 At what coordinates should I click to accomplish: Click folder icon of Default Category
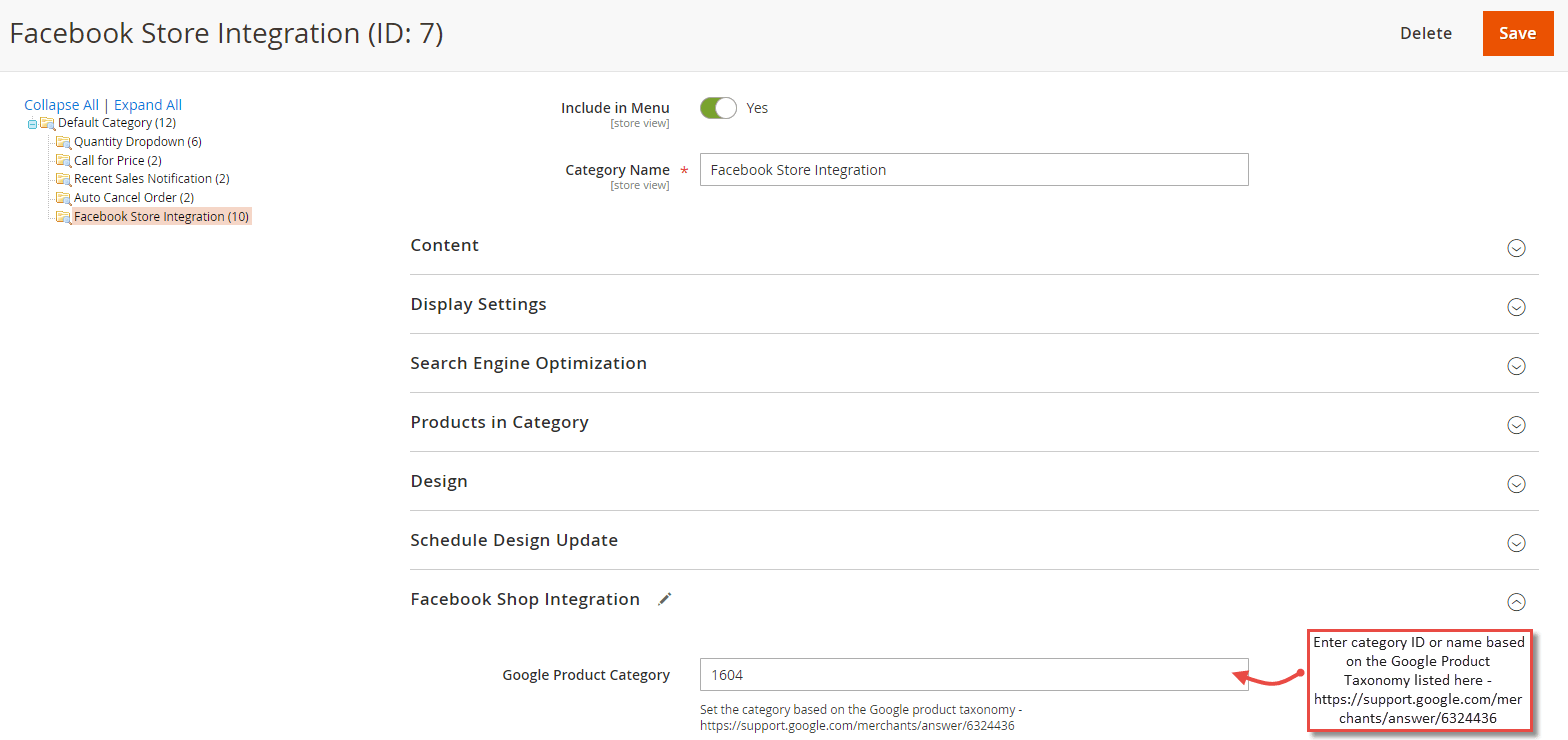click(x=47, y=123)
